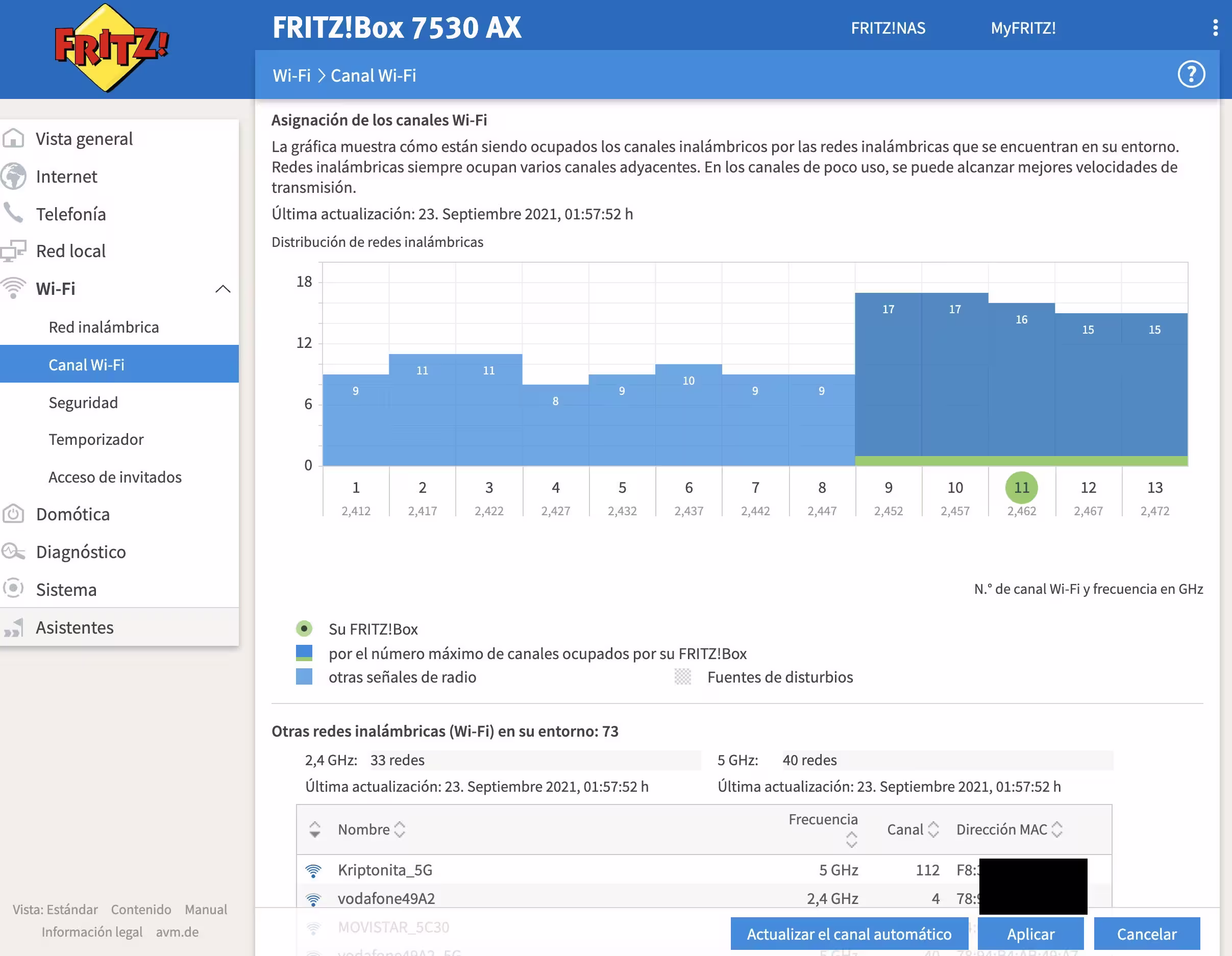Click the 33 redes count

tap(397, 760)
